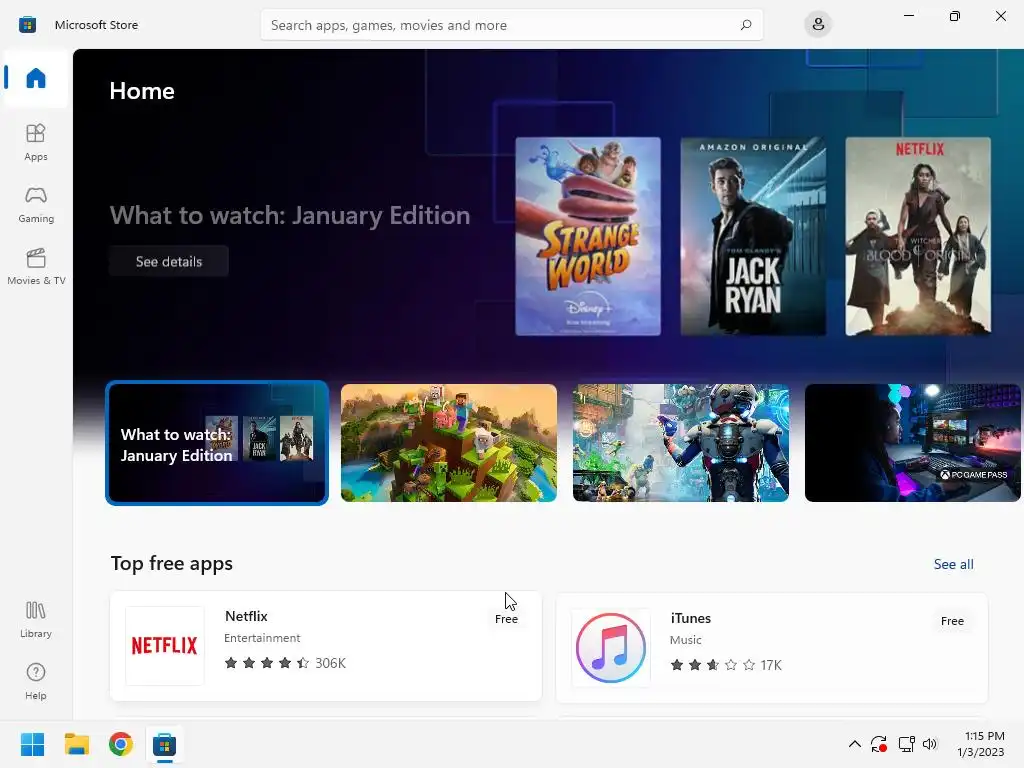Open the iTunes app title
This screenshot has width=1024, height=768.
click(x=691, y=618)
